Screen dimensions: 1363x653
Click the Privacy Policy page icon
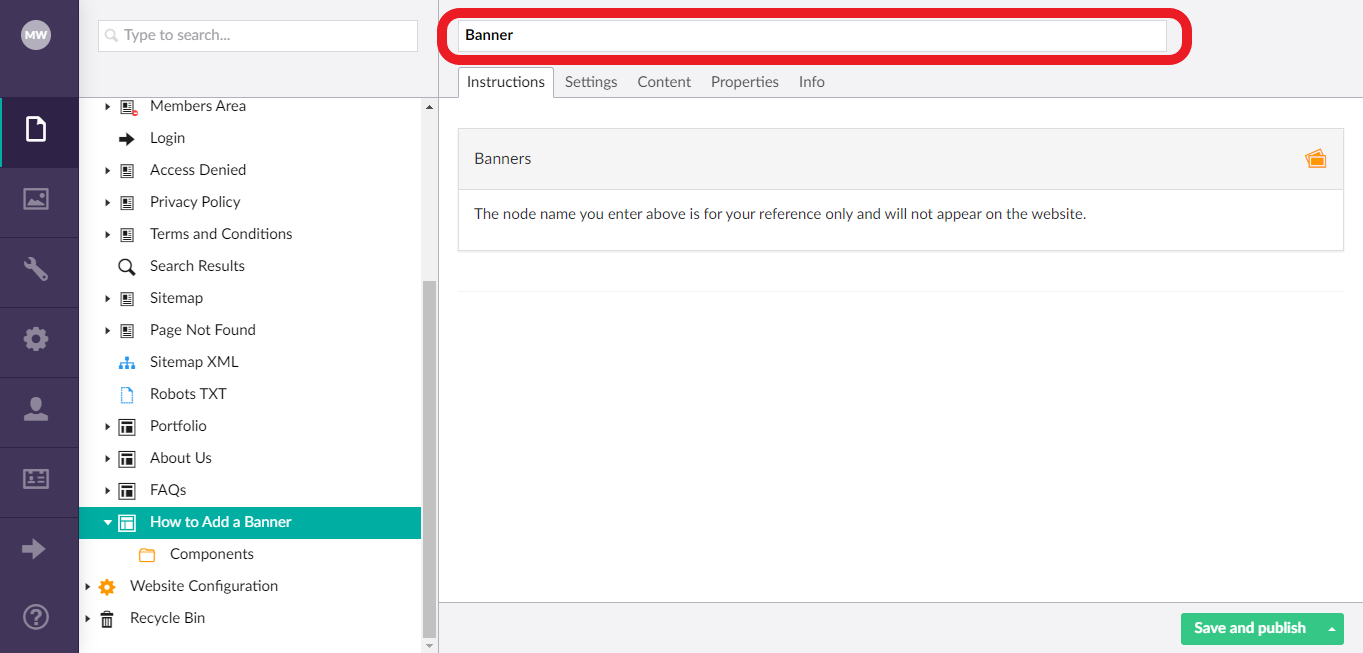click(x=127, y=203)
